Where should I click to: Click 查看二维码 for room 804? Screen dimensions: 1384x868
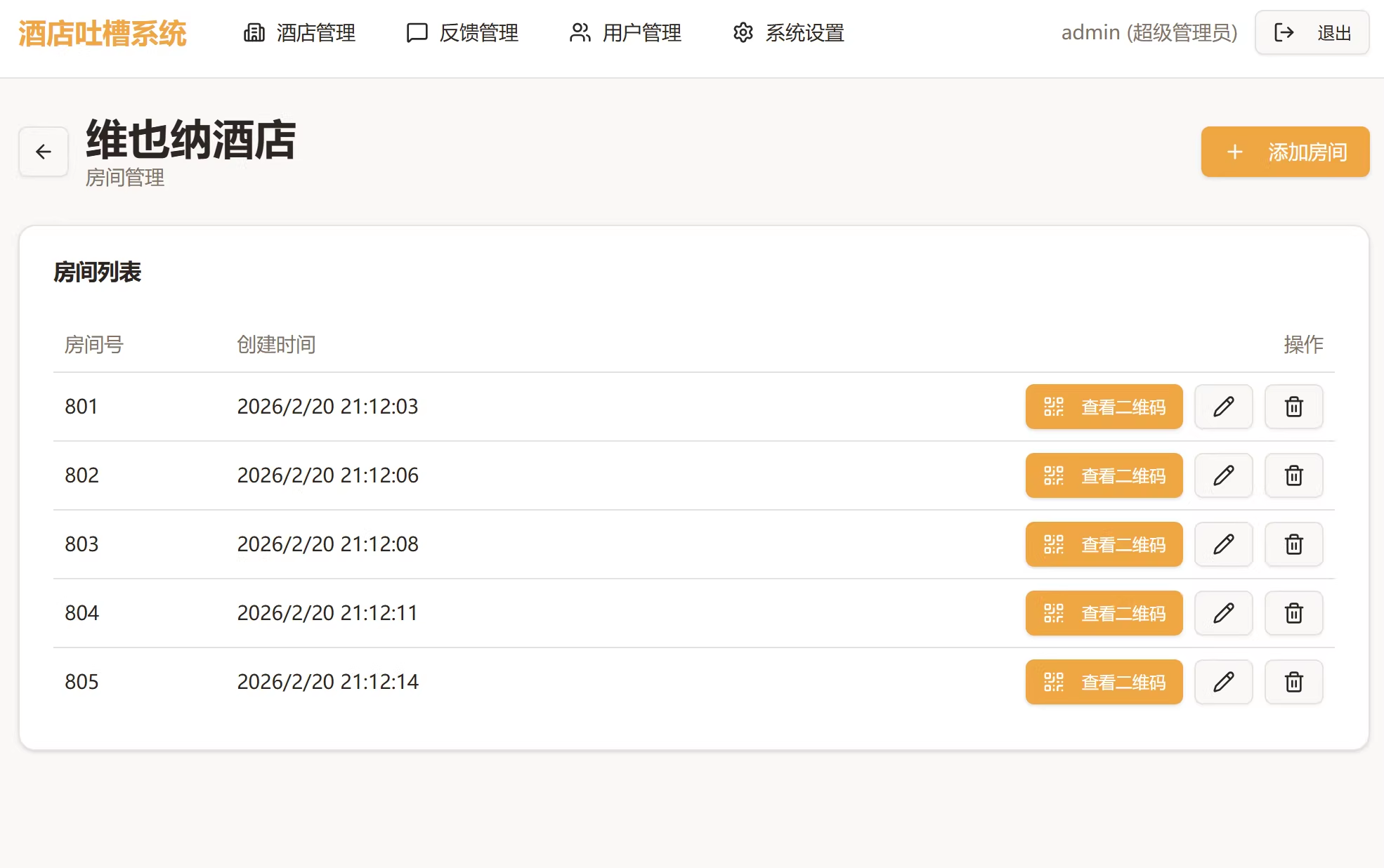point(1104,613)
